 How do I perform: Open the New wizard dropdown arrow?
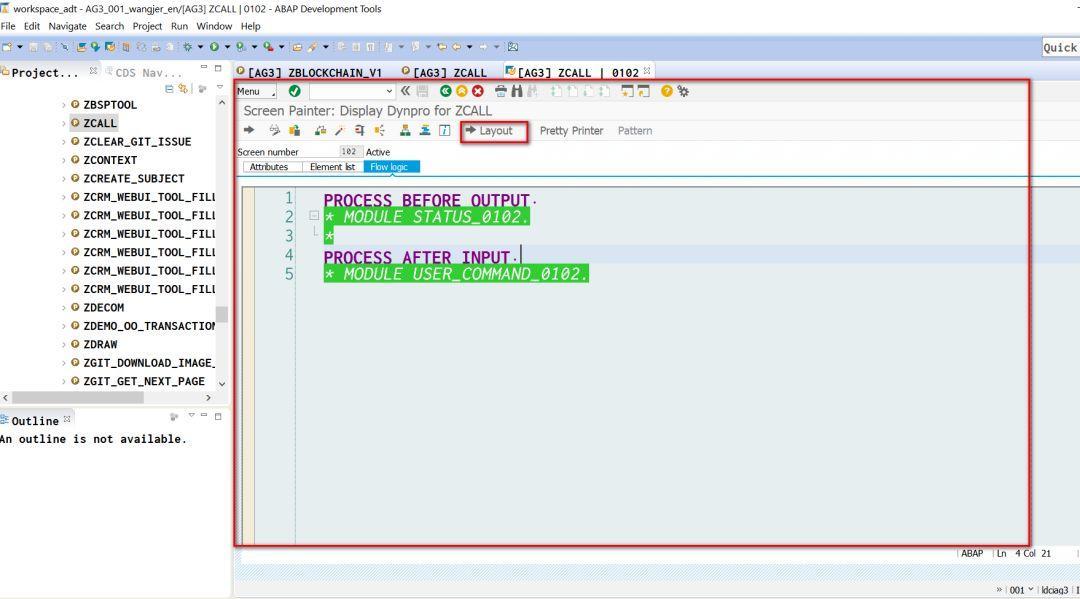[20, 47]
